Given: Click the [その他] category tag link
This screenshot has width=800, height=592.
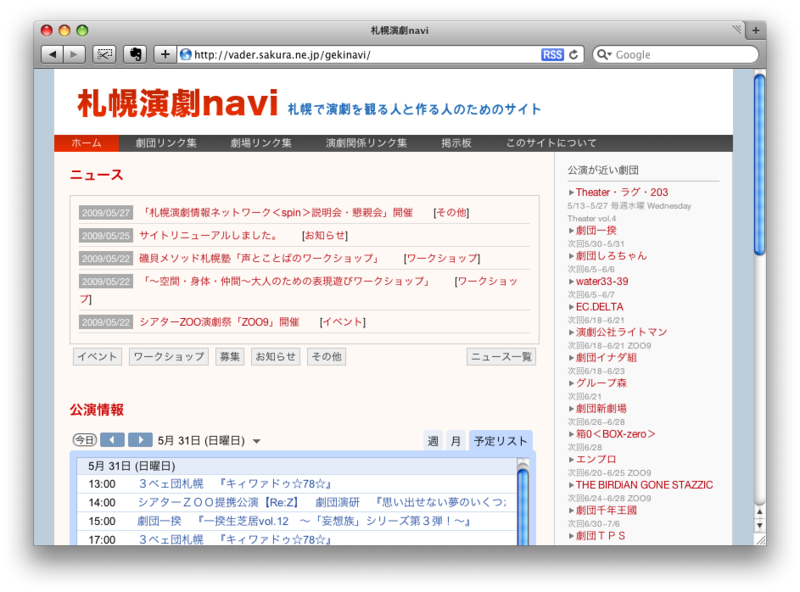Looking at the screenshot, I should pos(451,213).
